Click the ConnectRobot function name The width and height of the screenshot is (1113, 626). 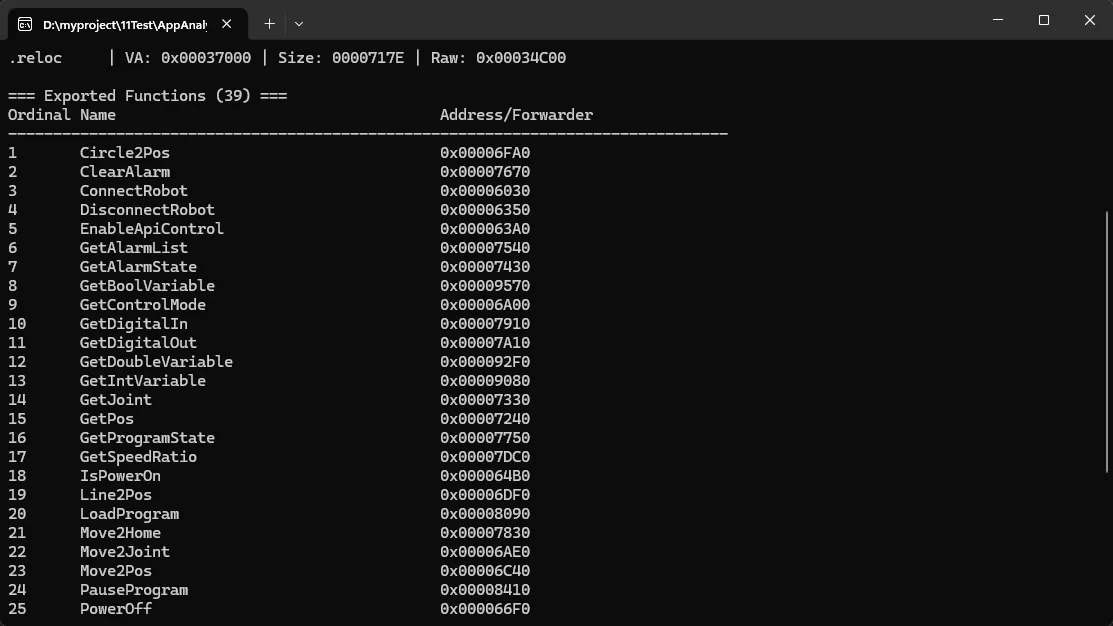click(x=133, y=191)
